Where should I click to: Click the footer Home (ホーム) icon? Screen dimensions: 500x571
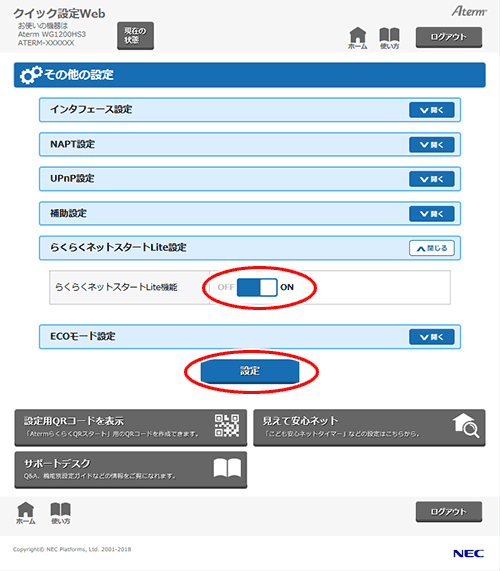(x=25, y=513)
